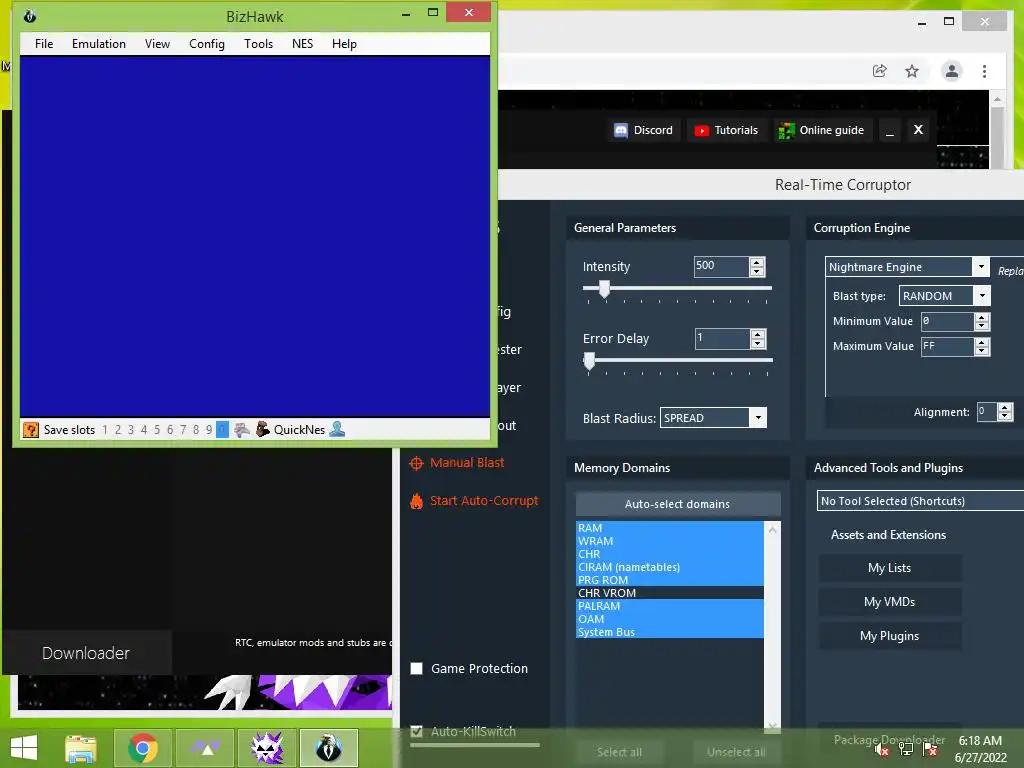
Task: Open the No Tool Selected dropdown
Action: coord(920,501)
